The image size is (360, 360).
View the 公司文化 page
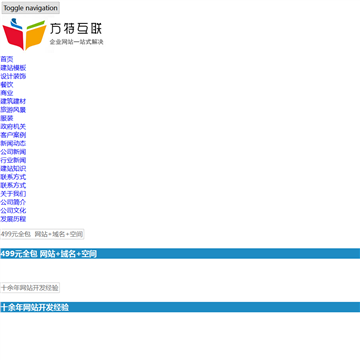point(13,211)
